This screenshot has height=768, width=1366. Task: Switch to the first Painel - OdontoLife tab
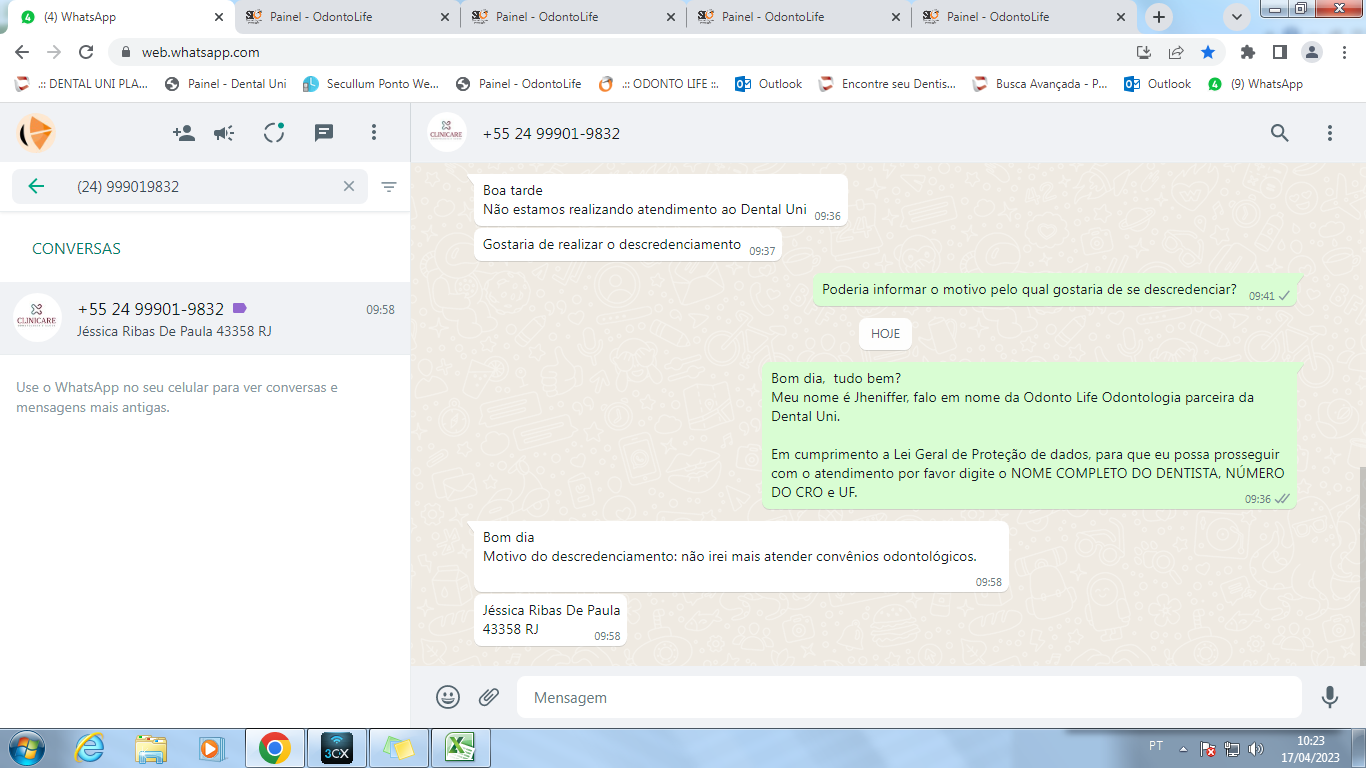click(x=348, y=17)
